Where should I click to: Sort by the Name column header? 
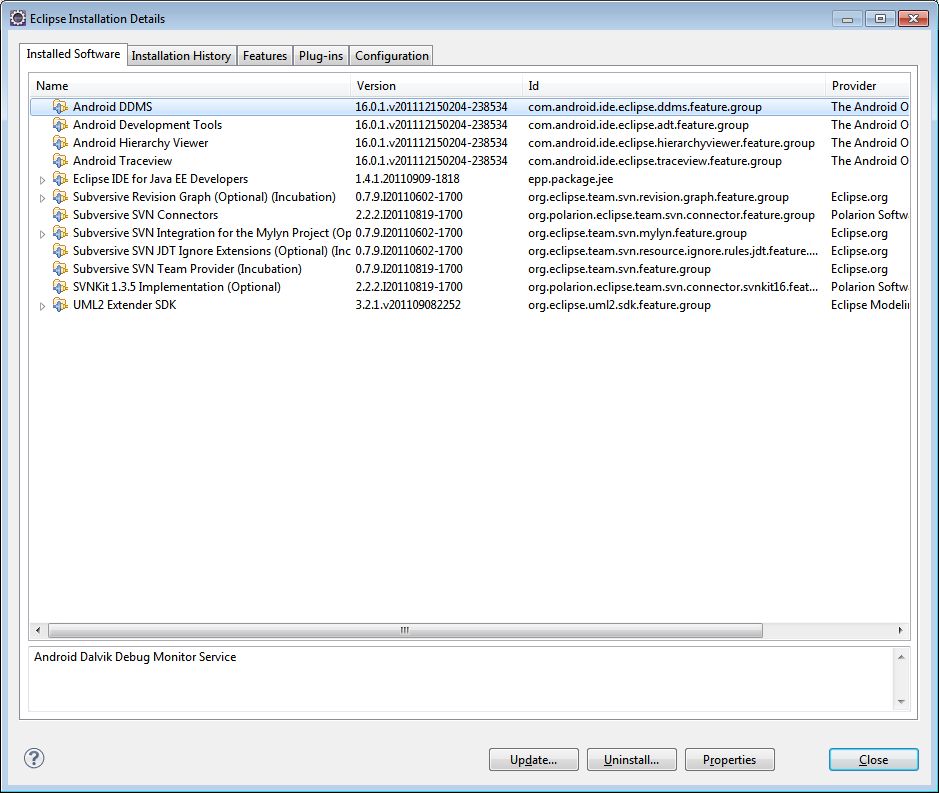click(x=190, y=86)
